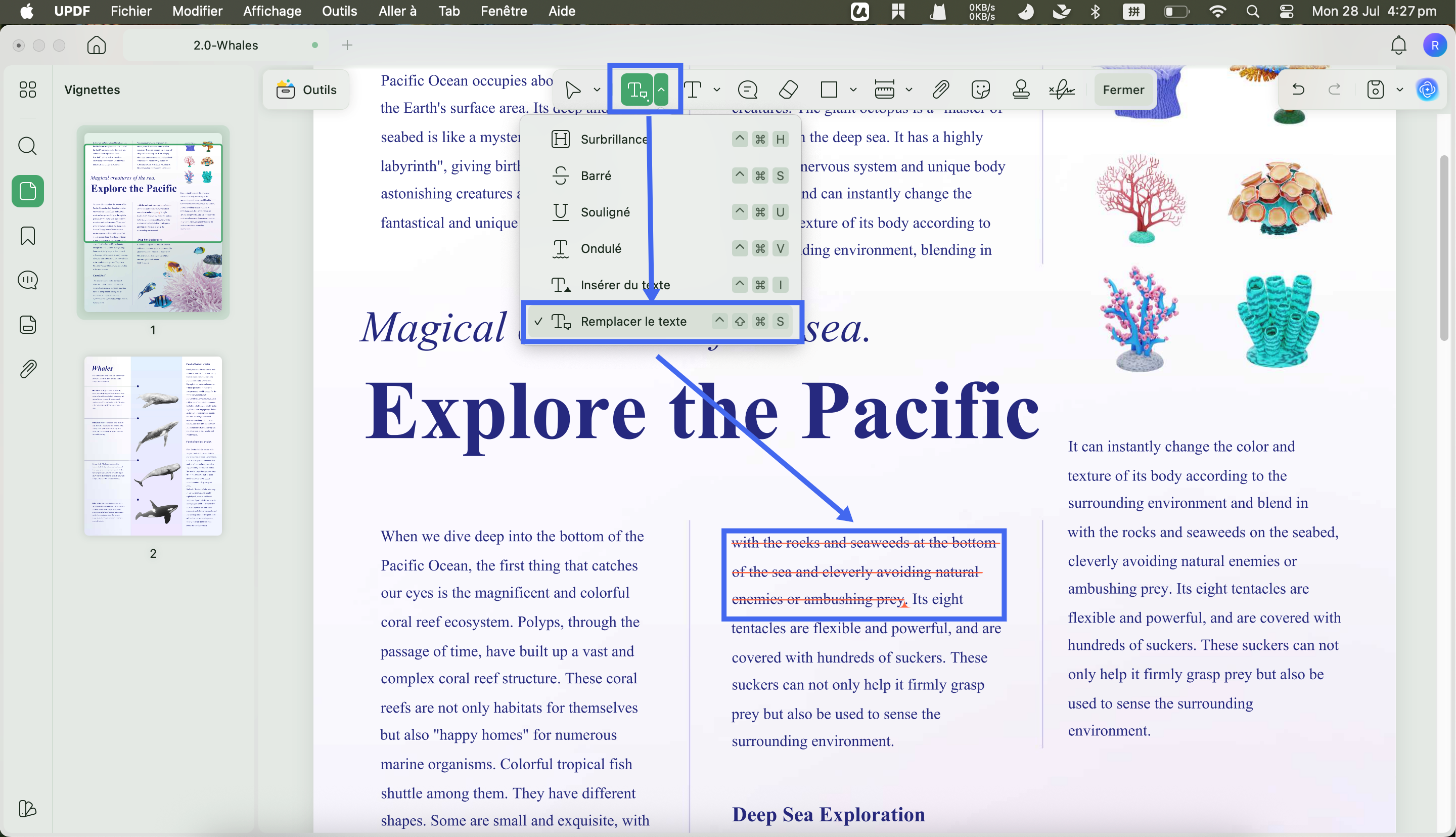Screen dimensions: 1456x837
Task: Select the page thumbnails sidebar icon
Action: pos(28,191)
